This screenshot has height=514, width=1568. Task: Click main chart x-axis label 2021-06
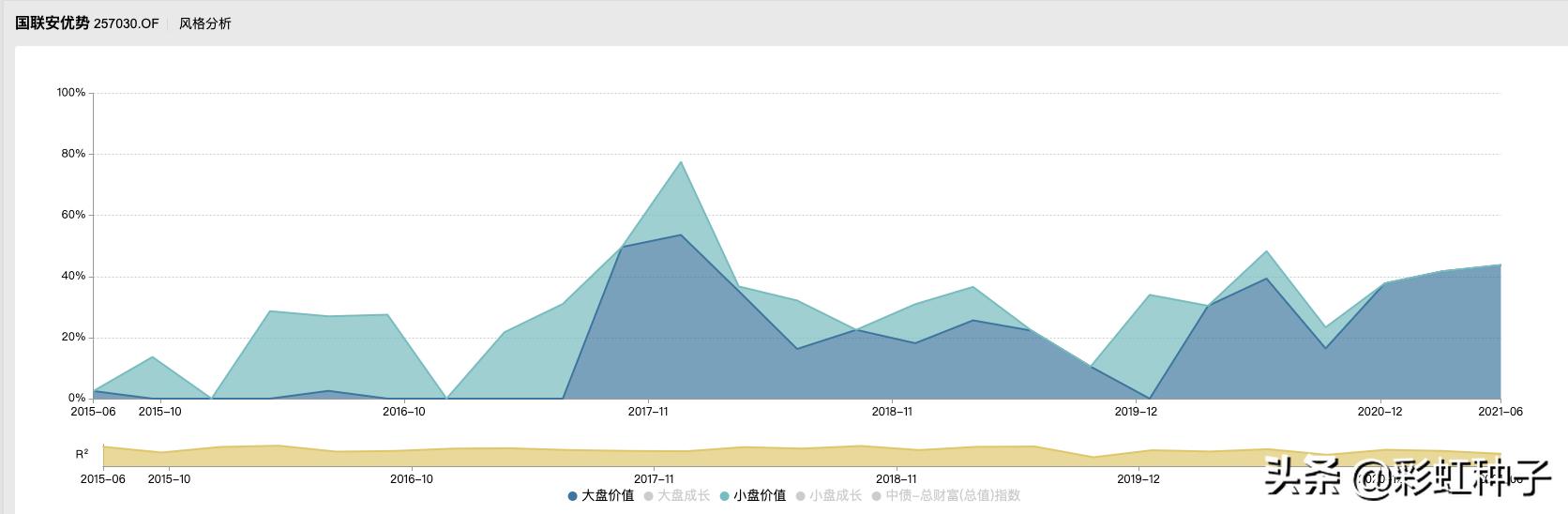1500,412
